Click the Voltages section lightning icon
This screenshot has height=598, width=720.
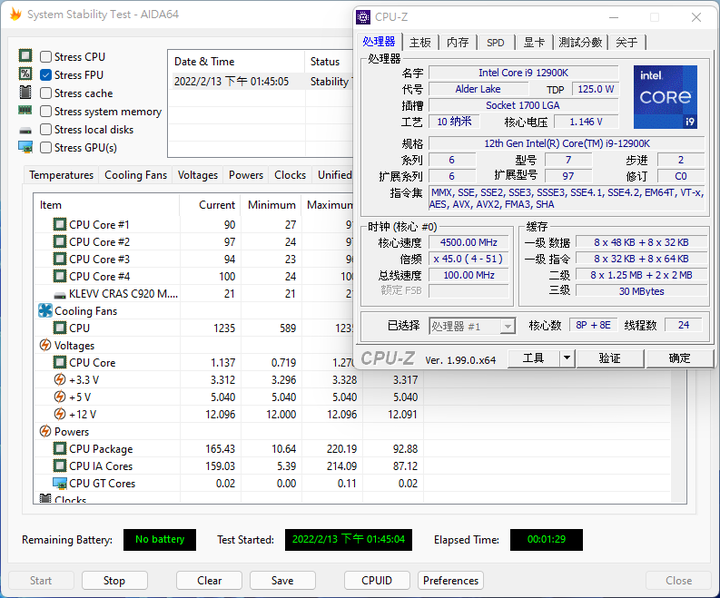tap(45, 345)
